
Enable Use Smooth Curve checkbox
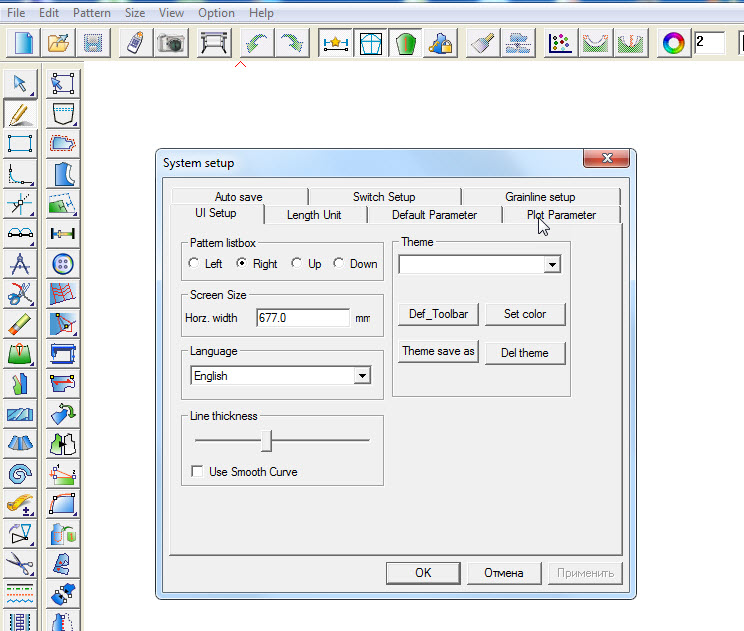196,471
